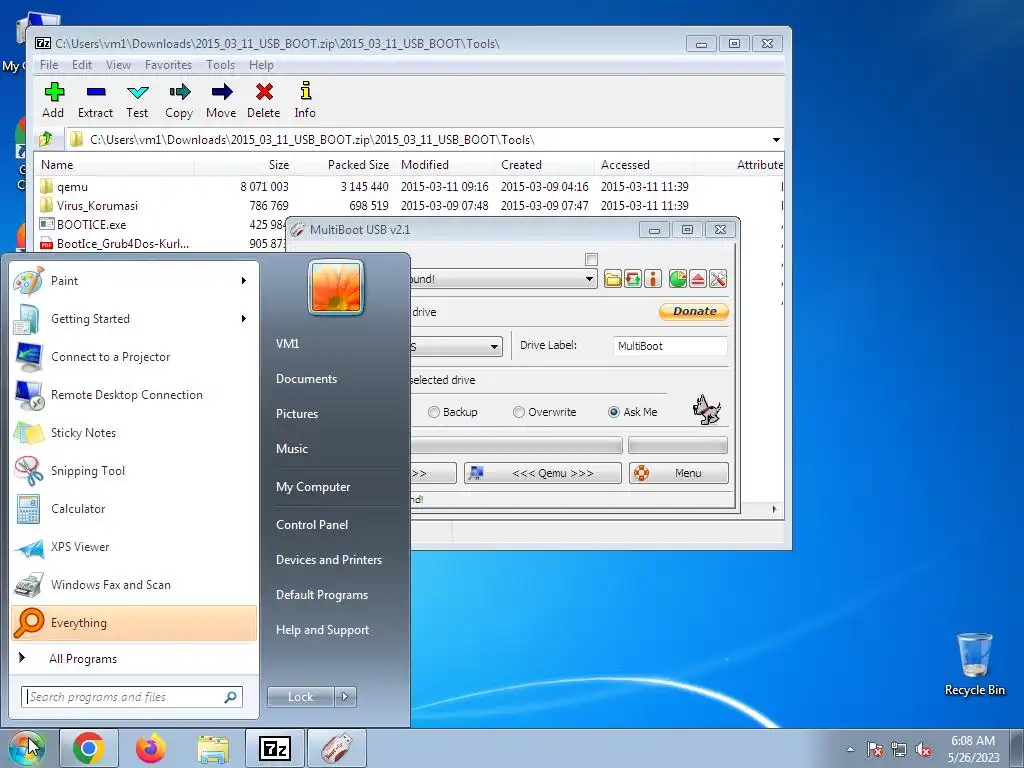
Task: Launch Firefox from the taskbar
Action: tap(151, 748)
